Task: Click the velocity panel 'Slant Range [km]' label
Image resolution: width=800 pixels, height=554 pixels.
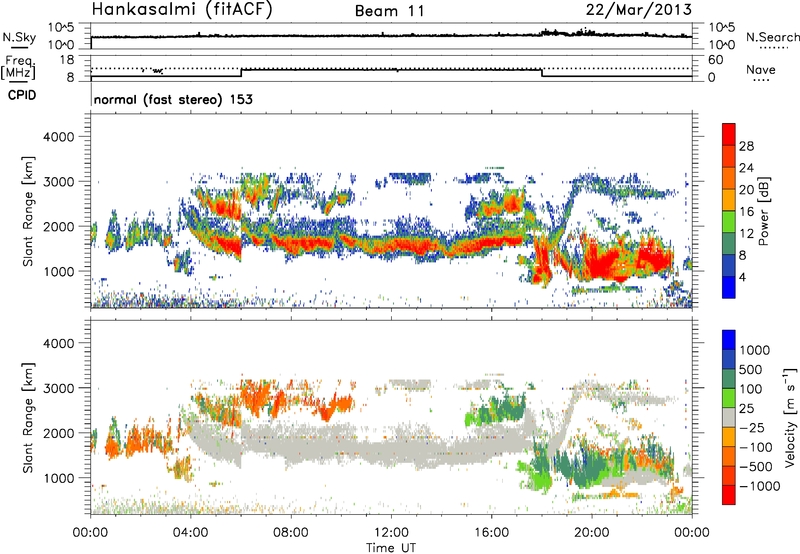Action: coord(28,418)
